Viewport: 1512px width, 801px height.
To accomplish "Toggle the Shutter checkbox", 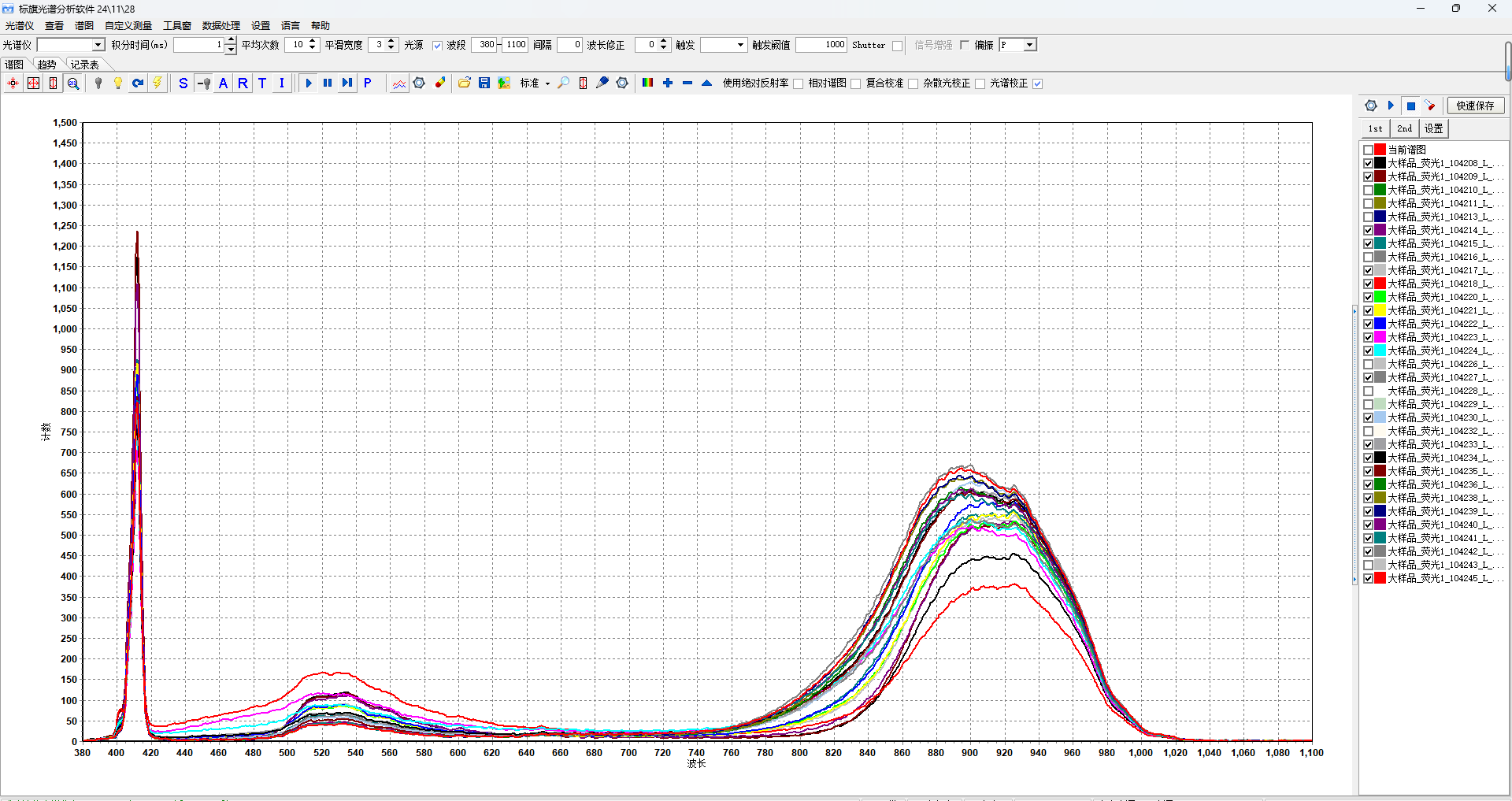I will coord(897,46).
